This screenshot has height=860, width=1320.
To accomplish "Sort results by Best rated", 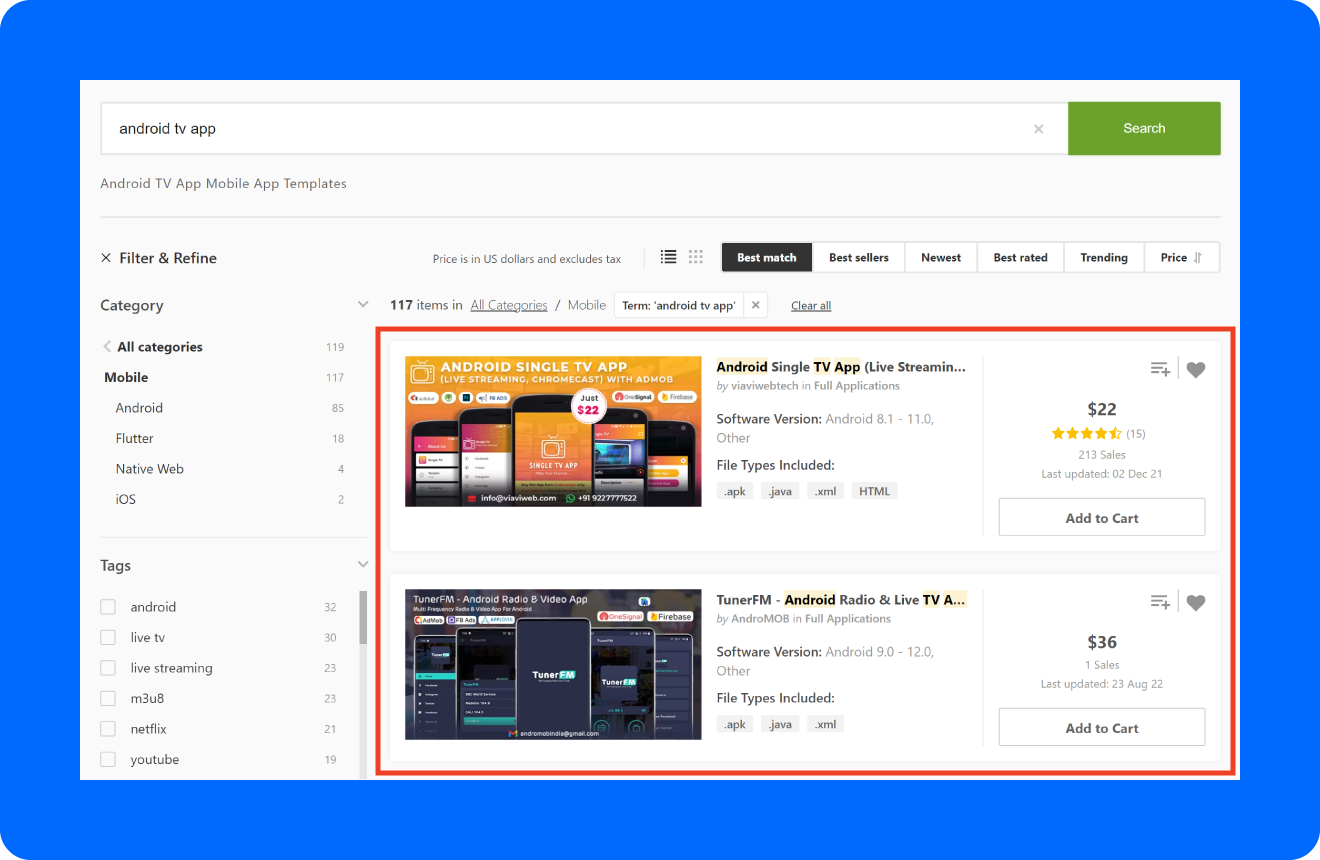I will [1021, 257].
